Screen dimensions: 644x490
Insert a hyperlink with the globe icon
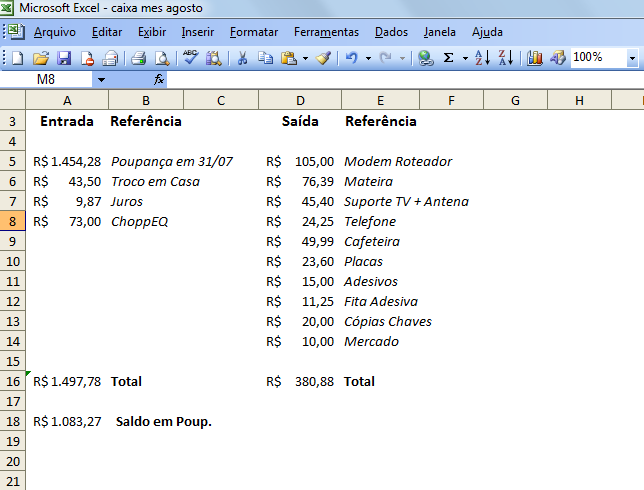coord(426,58)
